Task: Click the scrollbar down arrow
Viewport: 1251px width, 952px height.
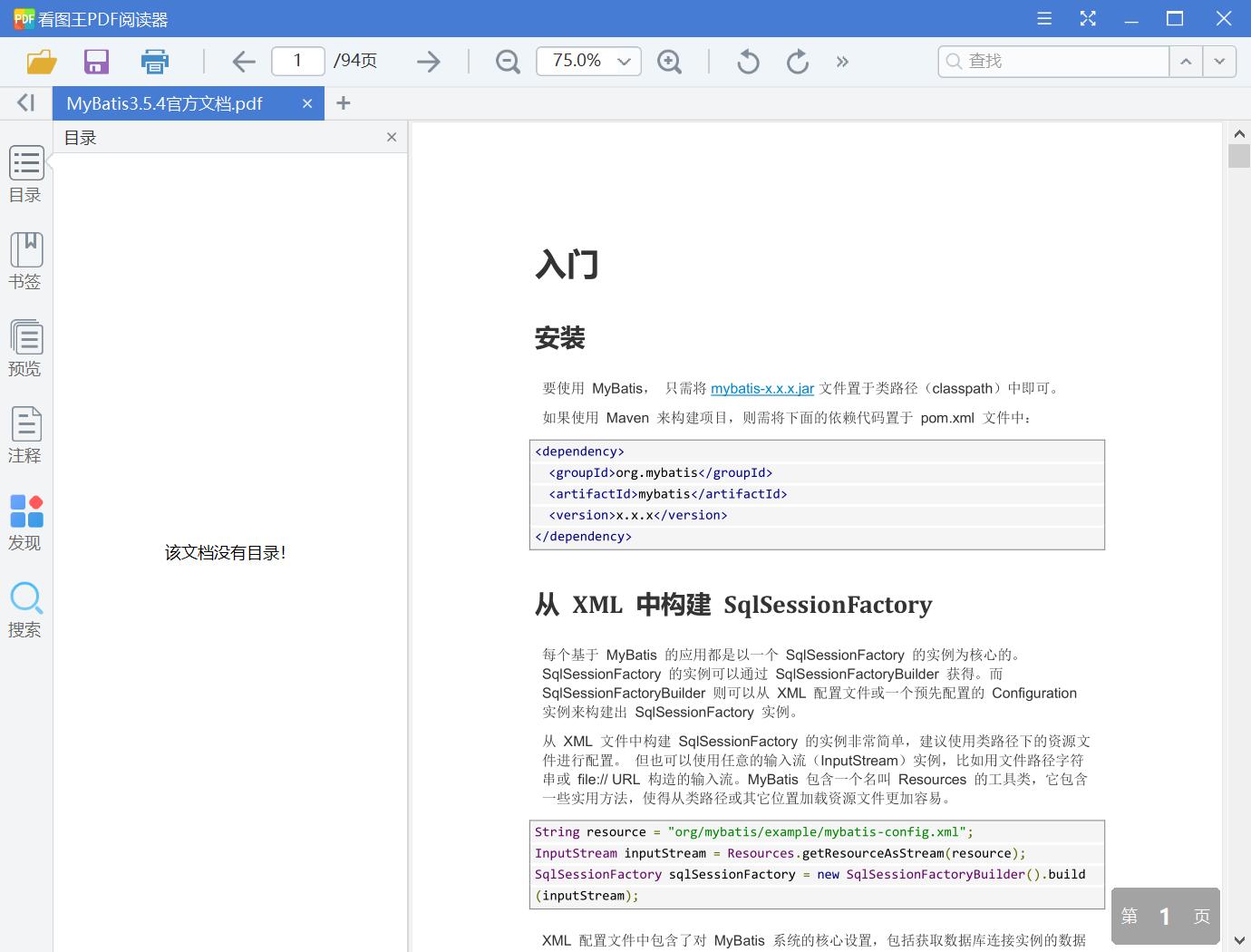Action: pyautogui.click(x=1239, y=941)
